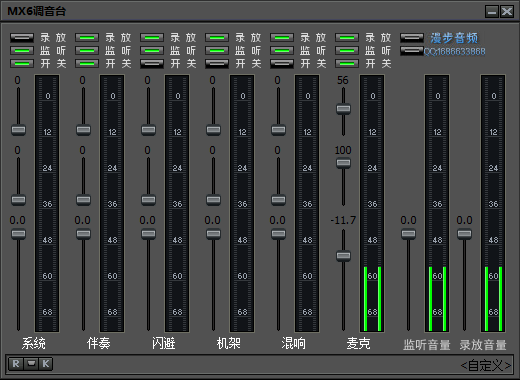Click the 伴奏 channel middle slider handle
520x380 pixels.
83,200
